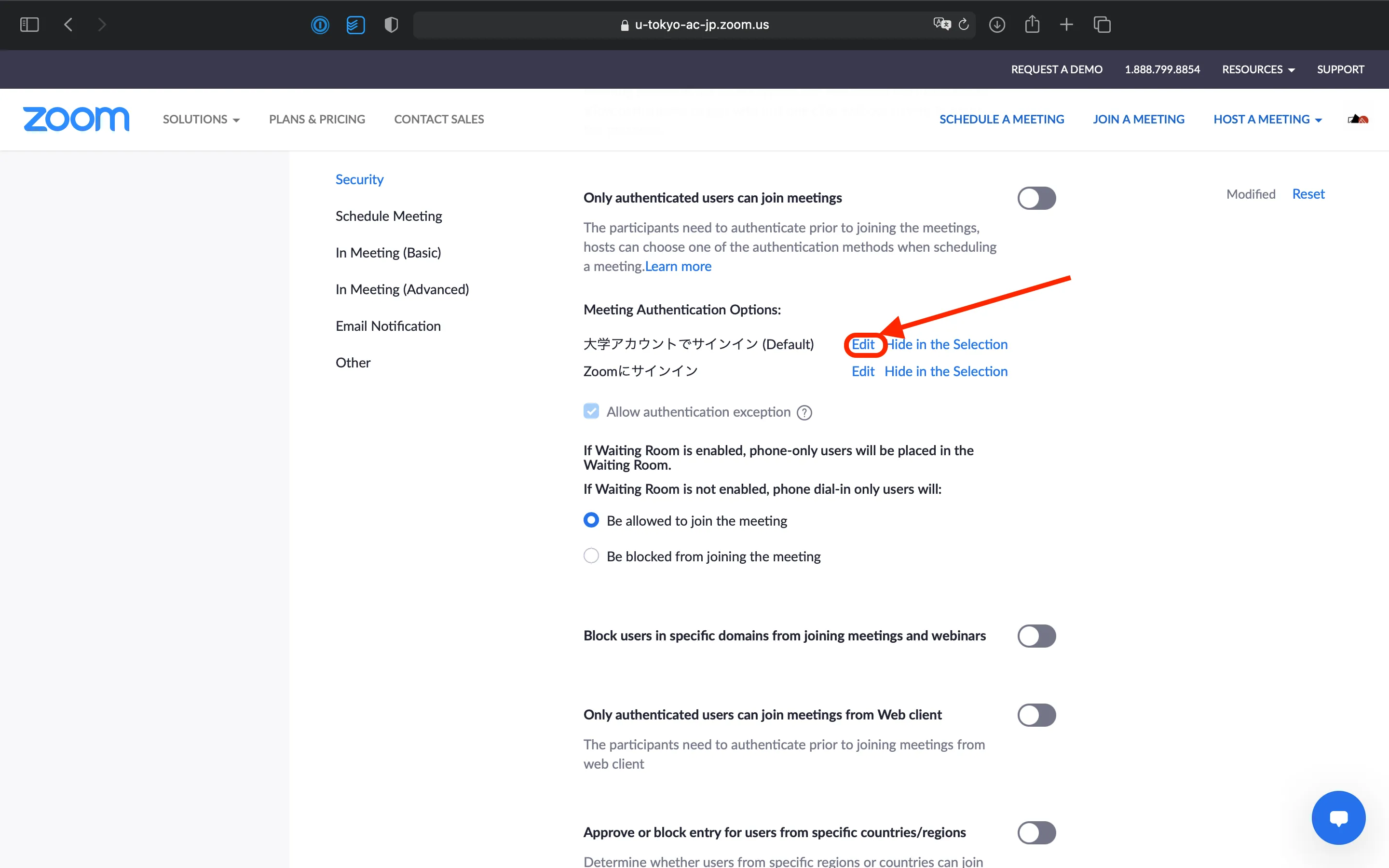Open In Meeting (Advanced) section

pyautogui.click(x=402, y=289)
